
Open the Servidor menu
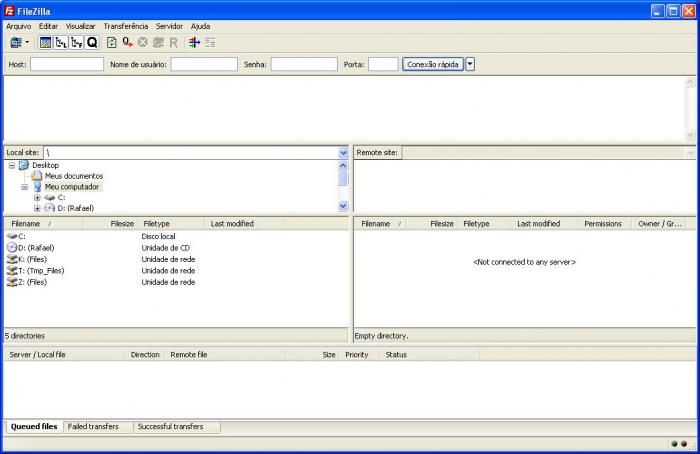[169, 26]
